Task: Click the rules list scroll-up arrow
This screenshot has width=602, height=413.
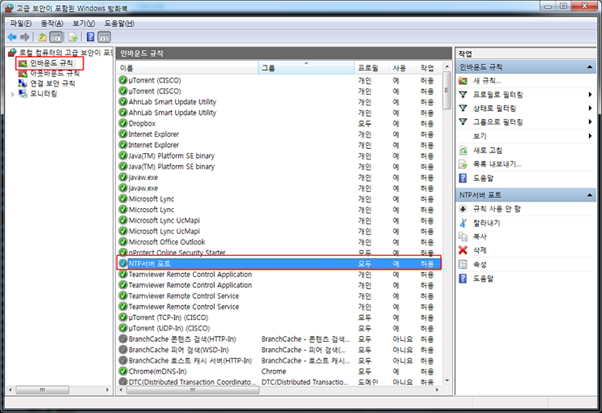Action: coord(447,67)
